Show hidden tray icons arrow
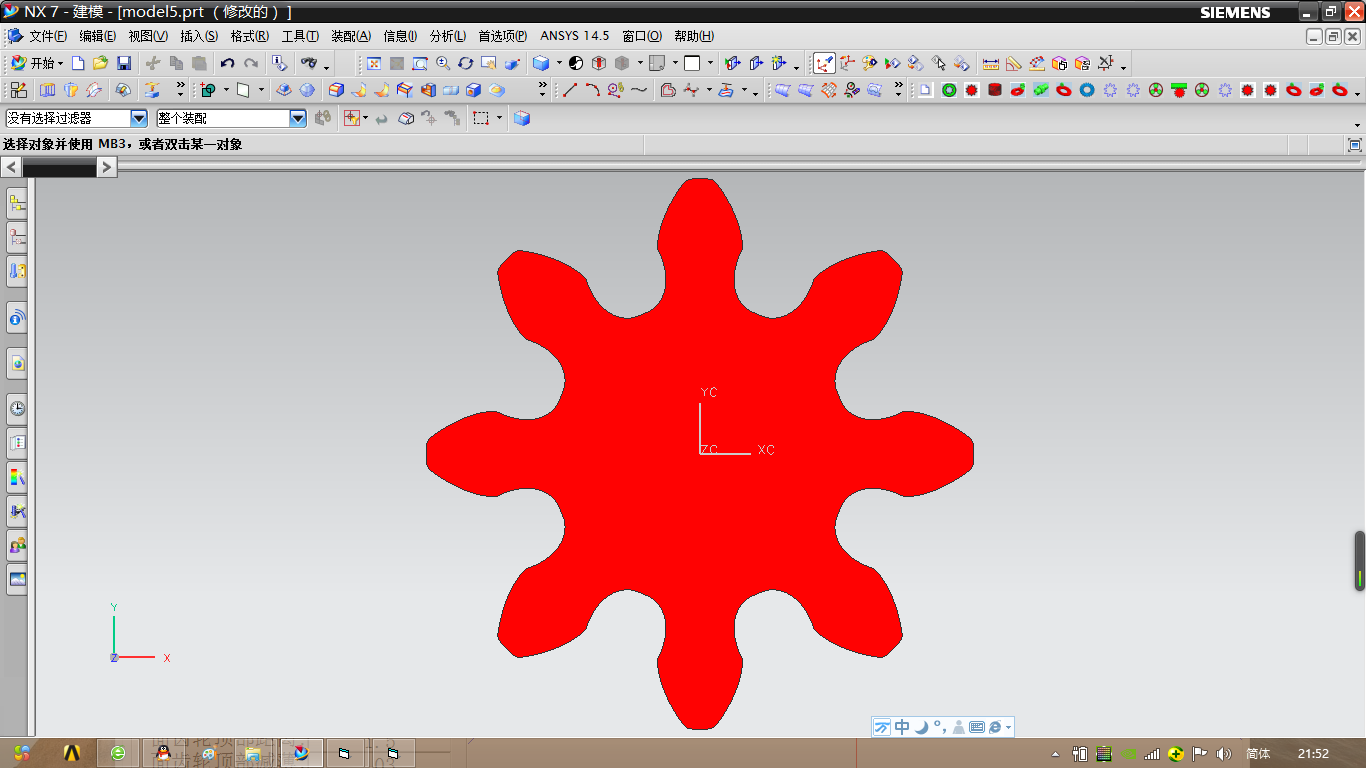The image size is (1366, 768). coord(1056,754)
